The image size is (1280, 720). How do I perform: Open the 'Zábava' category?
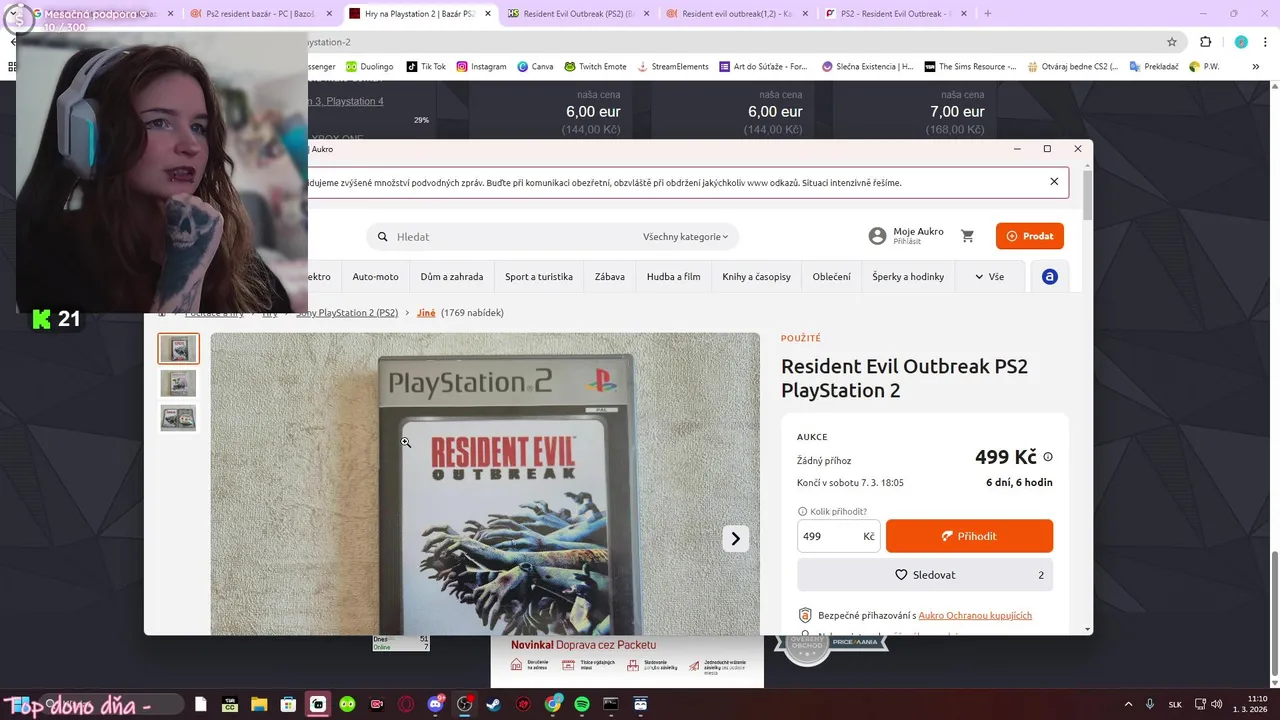[x=610, y=277]
